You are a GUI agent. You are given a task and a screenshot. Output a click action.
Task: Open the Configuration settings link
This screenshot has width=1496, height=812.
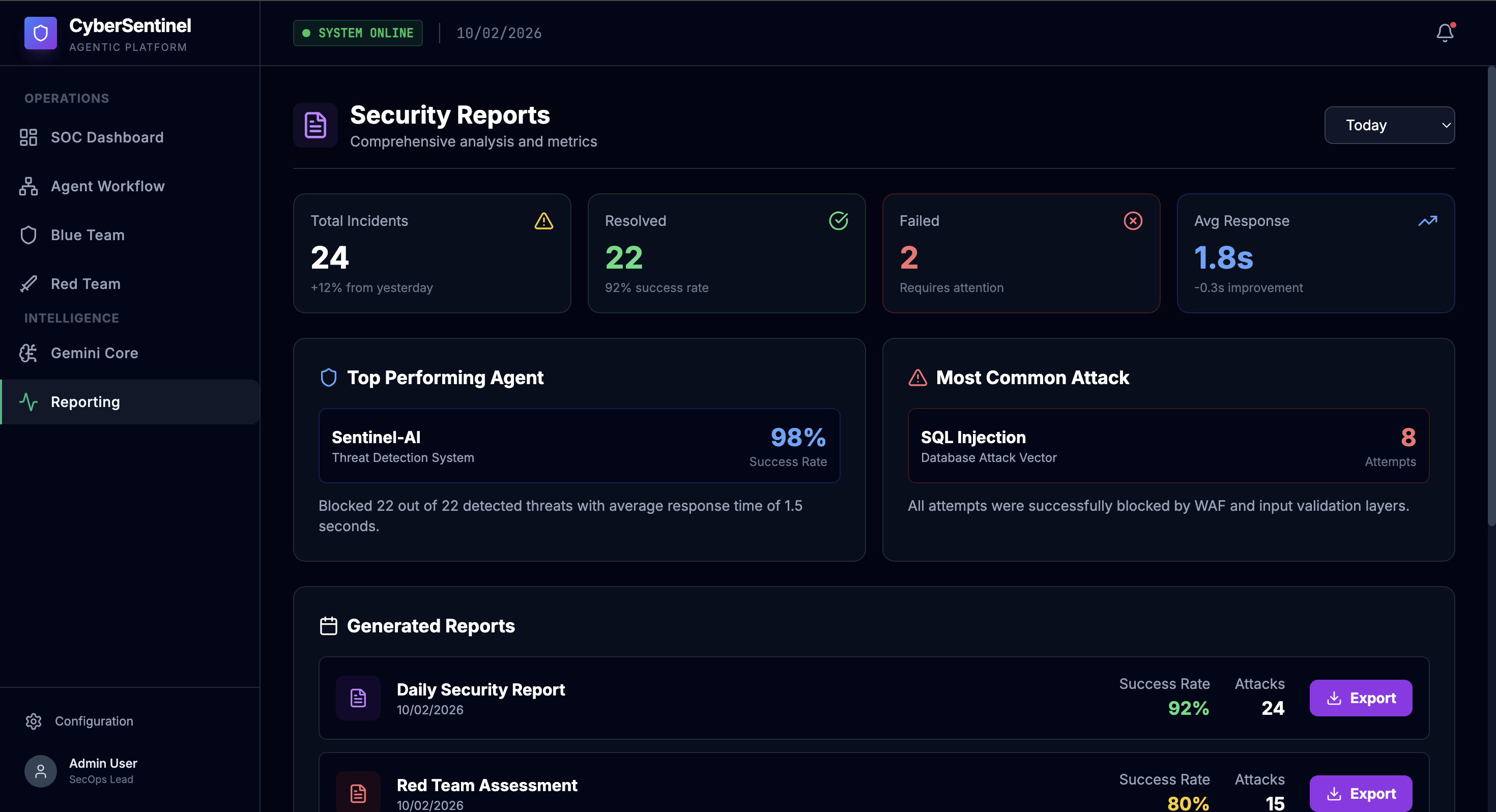coord(94,721)
